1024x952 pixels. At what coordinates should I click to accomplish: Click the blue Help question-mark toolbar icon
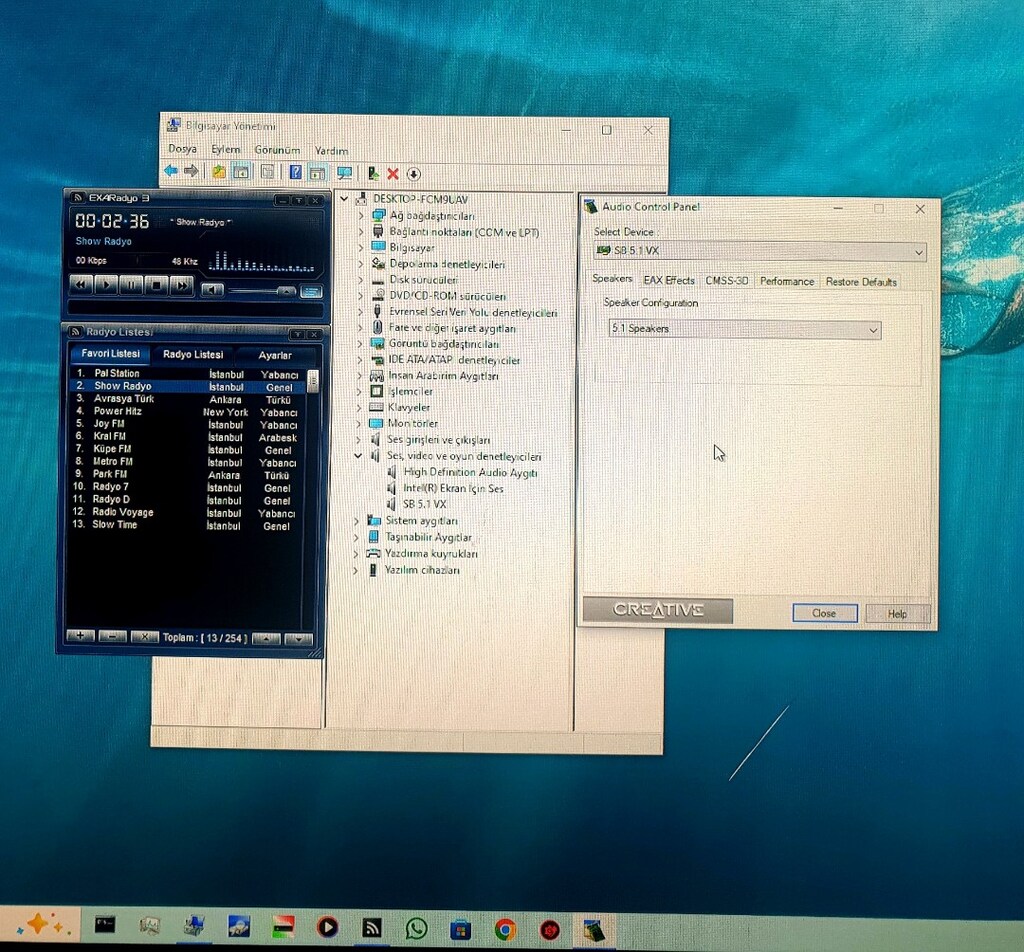click(x=296, y=172)
